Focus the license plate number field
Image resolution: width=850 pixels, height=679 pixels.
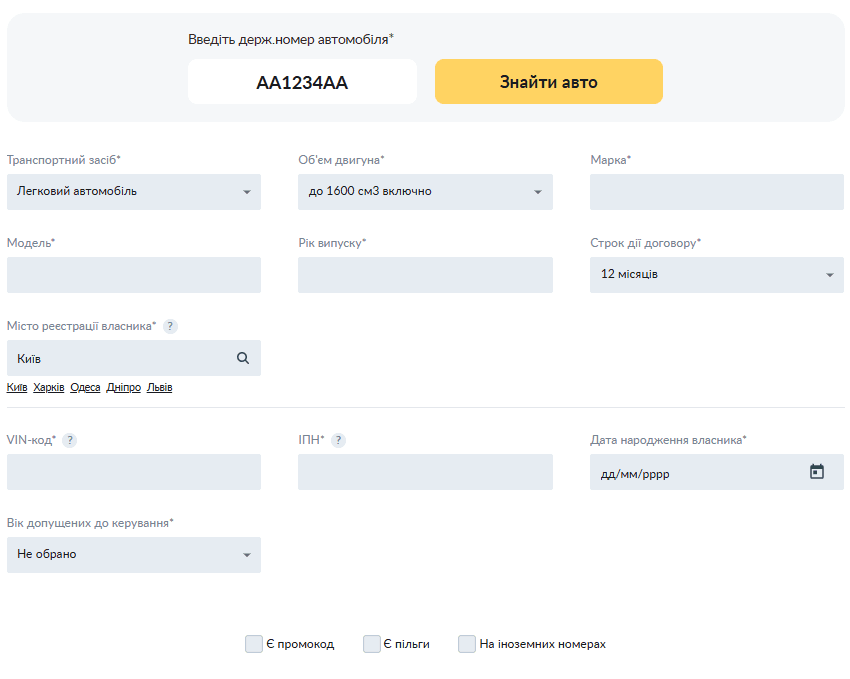pos(302,82)
